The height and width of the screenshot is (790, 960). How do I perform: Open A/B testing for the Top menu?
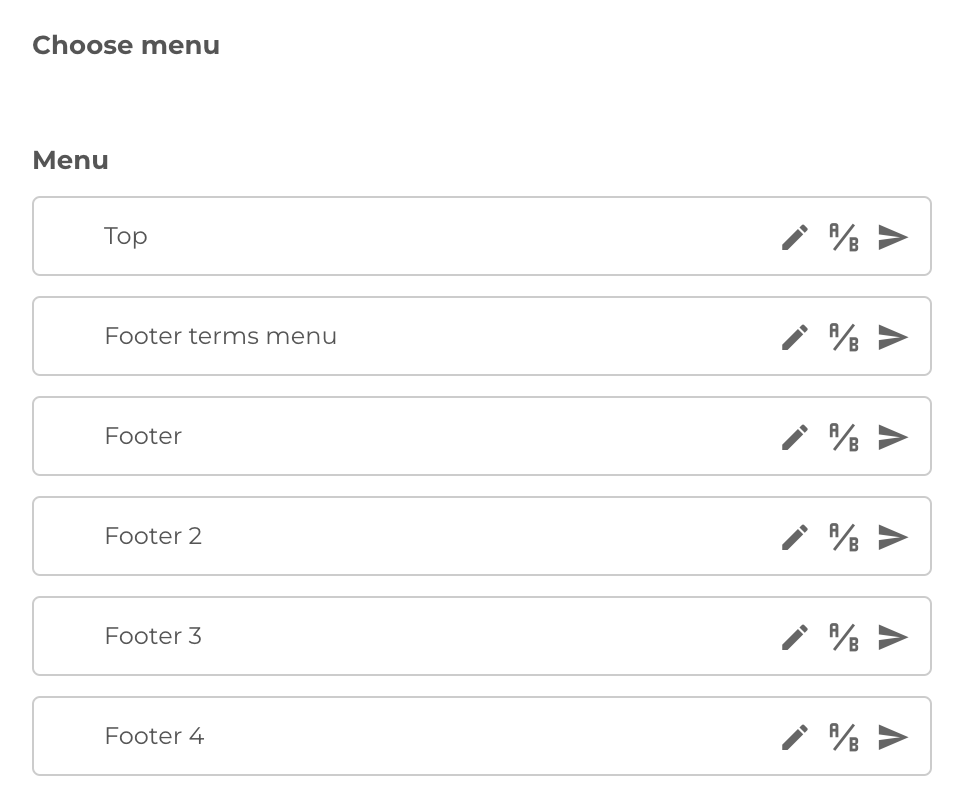(x=843, y=236)
